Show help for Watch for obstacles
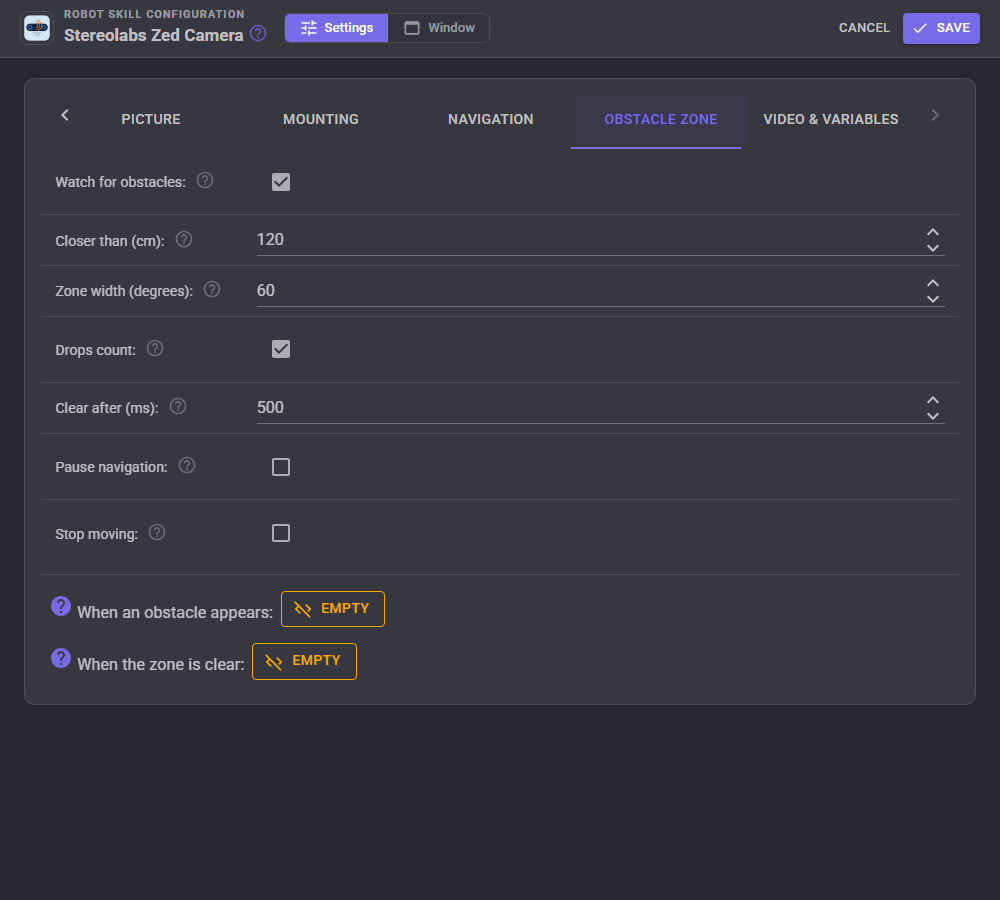This screenshot has width=1000, height=900. point(205,181)
